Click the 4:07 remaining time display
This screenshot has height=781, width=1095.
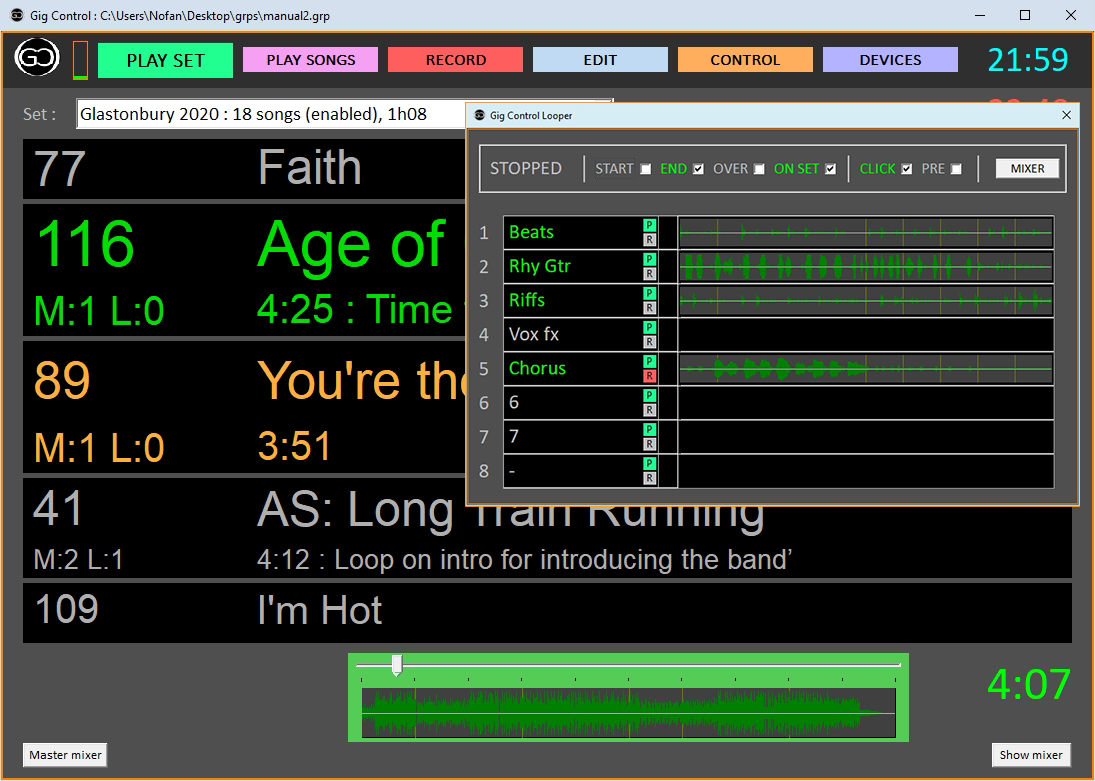[1029, 684]
